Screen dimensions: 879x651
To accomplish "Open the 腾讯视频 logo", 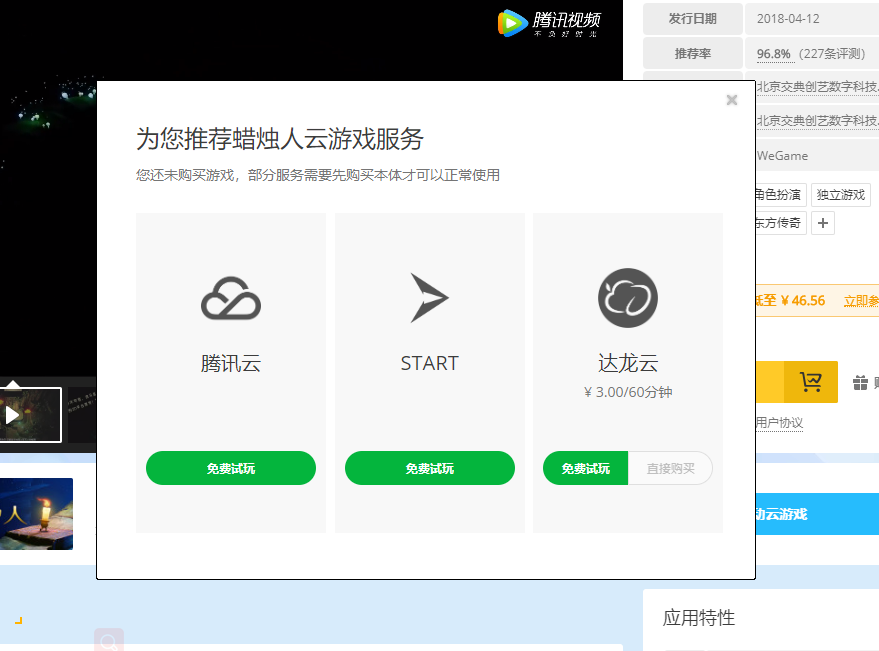I will 549,23.
